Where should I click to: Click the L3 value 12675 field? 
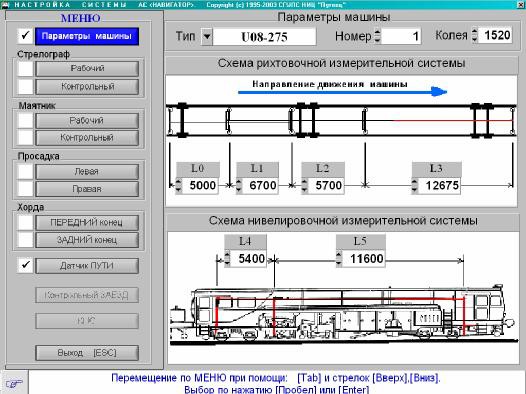coord(440,185)
